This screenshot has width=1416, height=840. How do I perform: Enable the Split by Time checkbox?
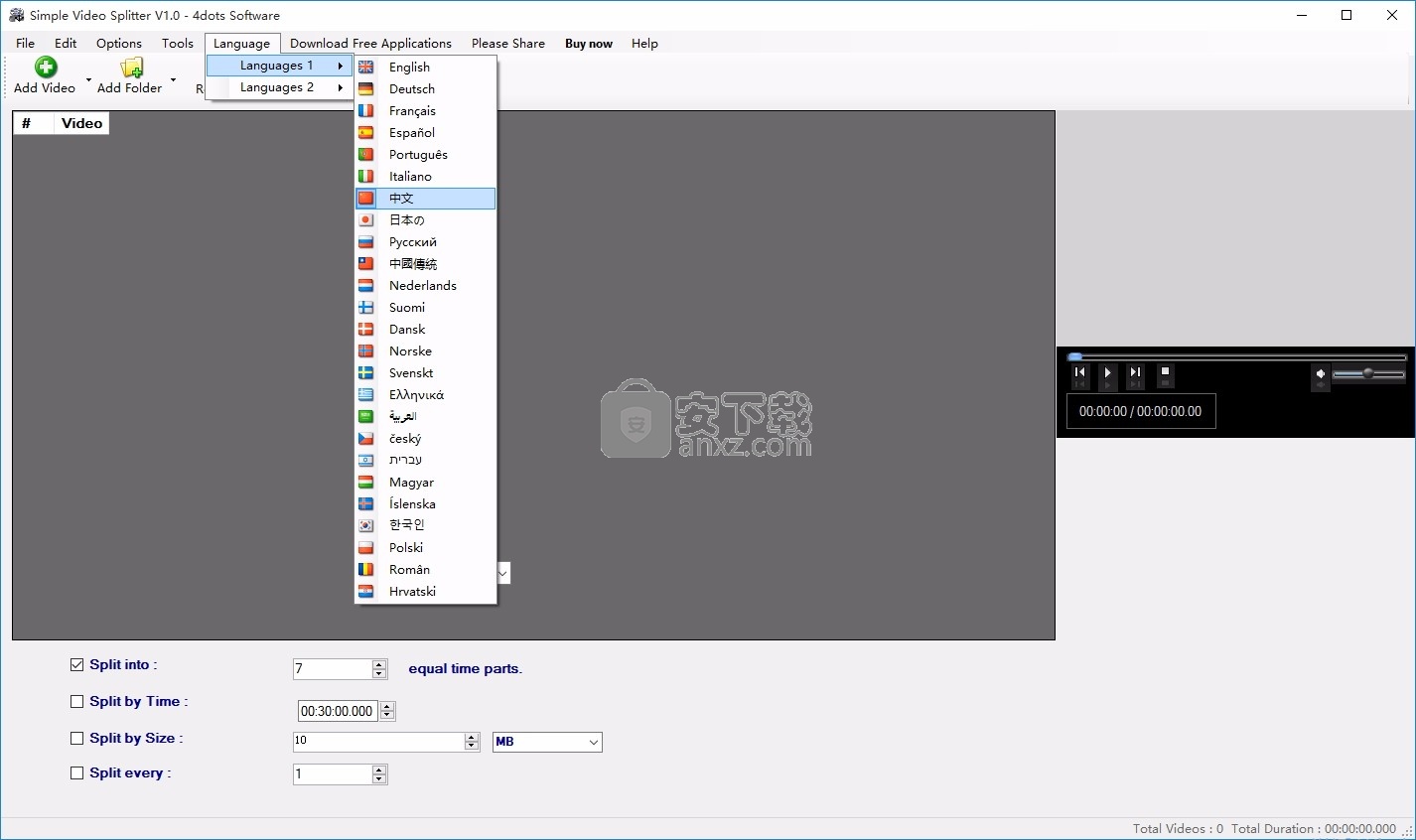pyautogui.click(x=76, y=702)
